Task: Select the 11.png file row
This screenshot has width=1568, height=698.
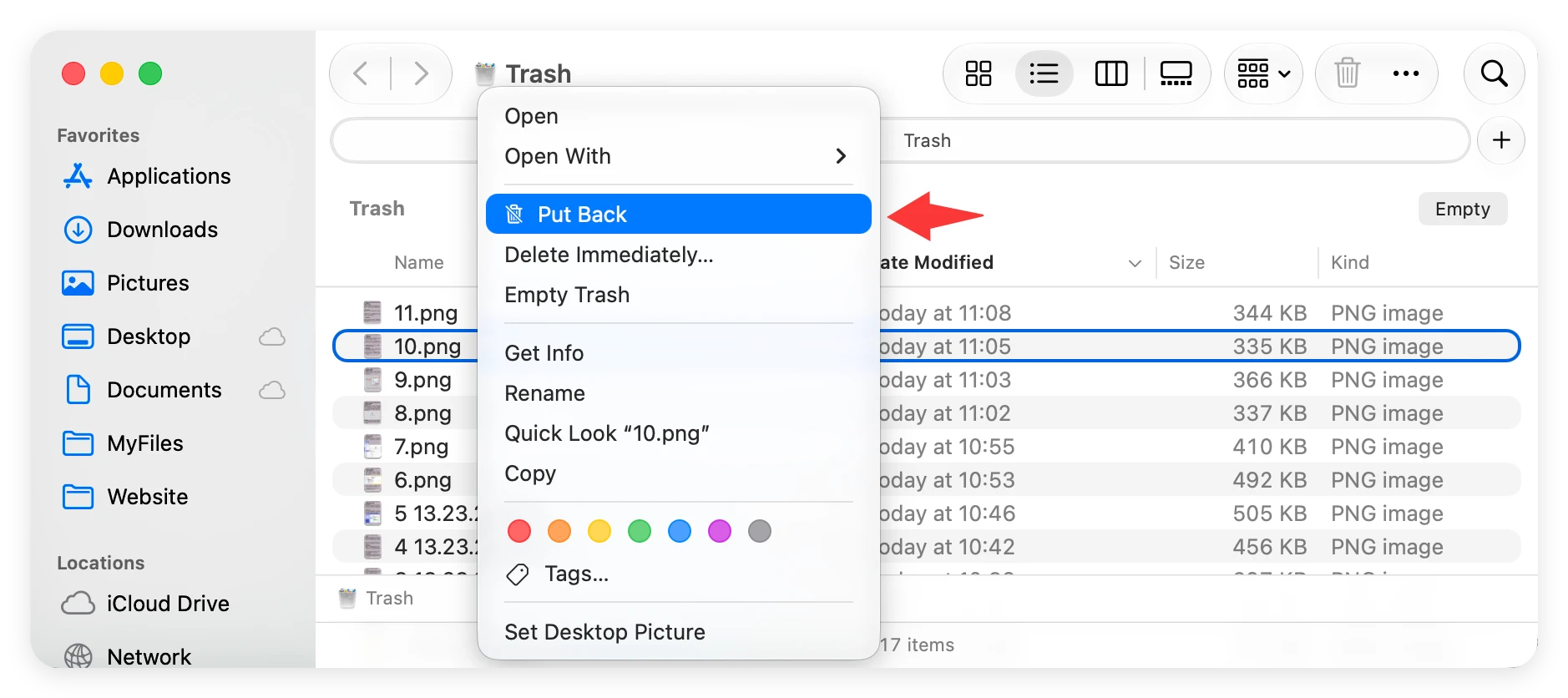Action: (x=927, y=313)
